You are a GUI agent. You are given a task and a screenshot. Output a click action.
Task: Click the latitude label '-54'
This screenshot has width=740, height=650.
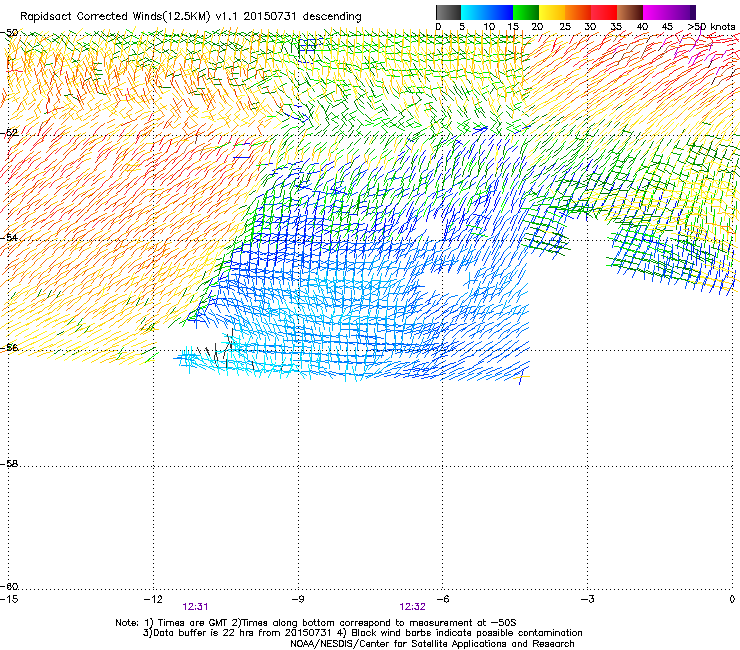pos(9,237)
